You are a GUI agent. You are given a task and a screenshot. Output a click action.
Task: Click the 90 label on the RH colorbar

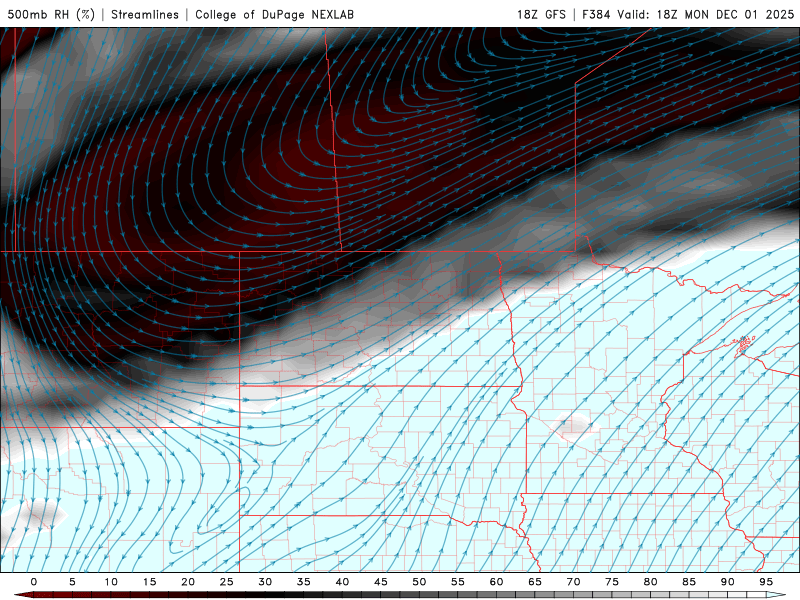point(727,582)
